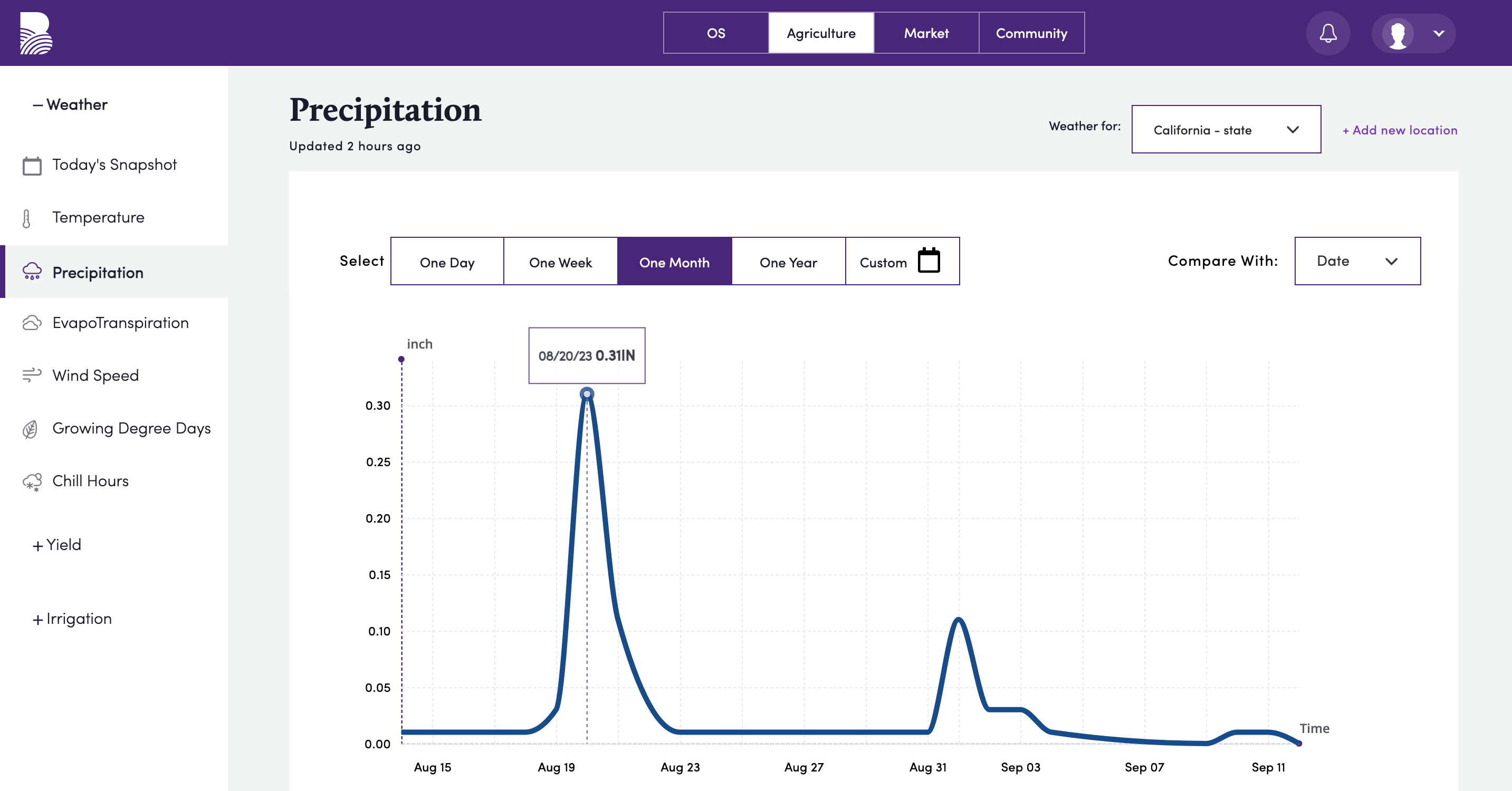The image size is (1512, 791).
Task: Click the Temperature thermometer icon
Action: [x=26, y=218]
